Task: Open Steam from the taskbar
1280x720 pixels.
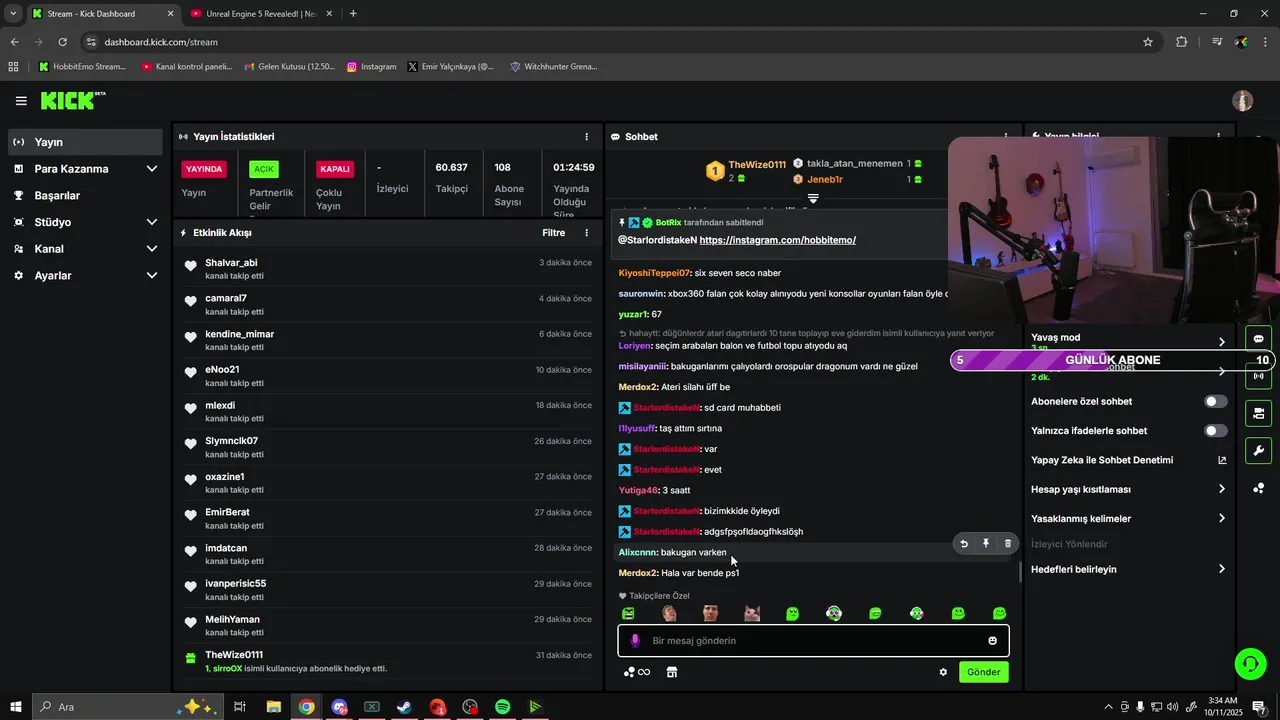Action: point(405,707)
